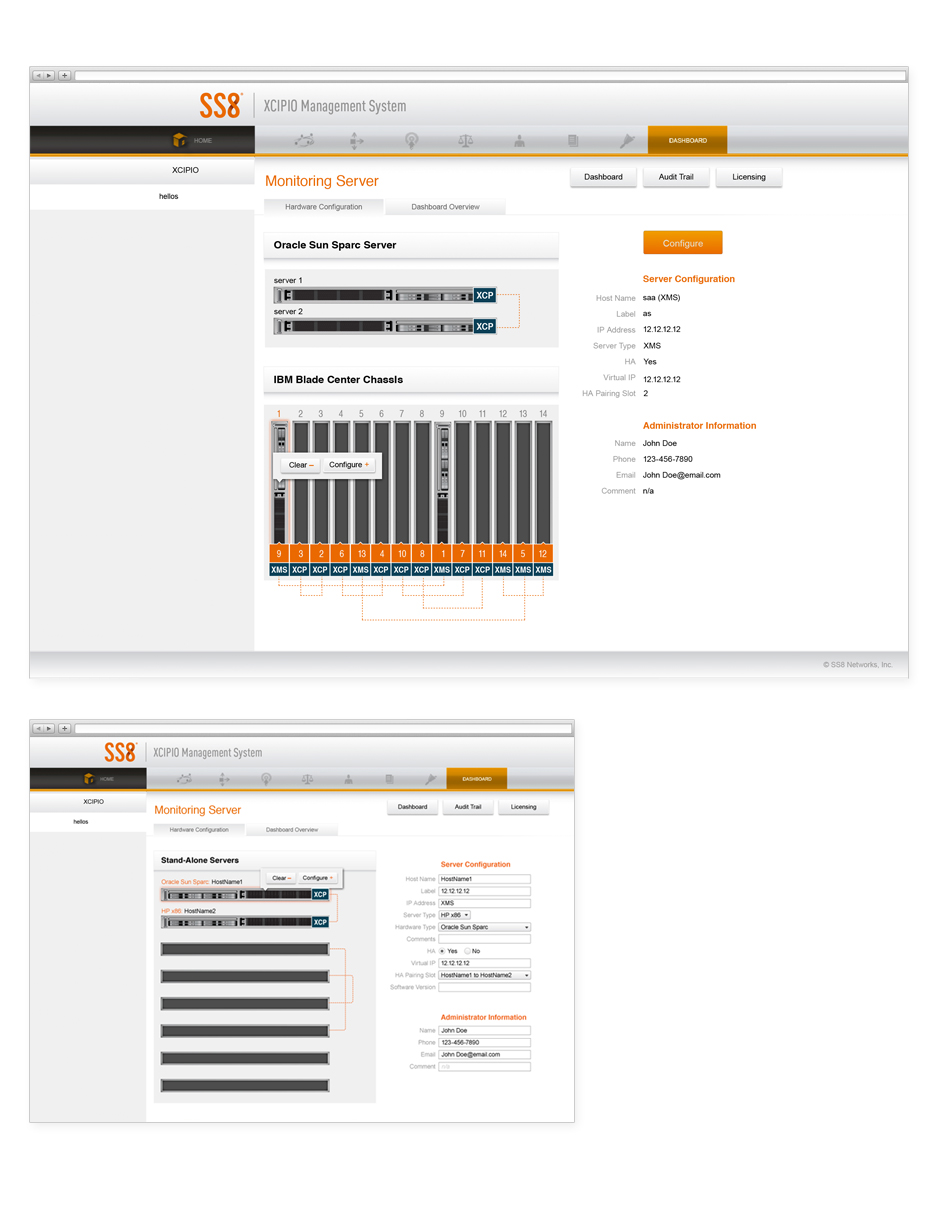Click the browser address bar in the Blade Center window
The height and width of the screenshot is (1206, 939).
490,75
